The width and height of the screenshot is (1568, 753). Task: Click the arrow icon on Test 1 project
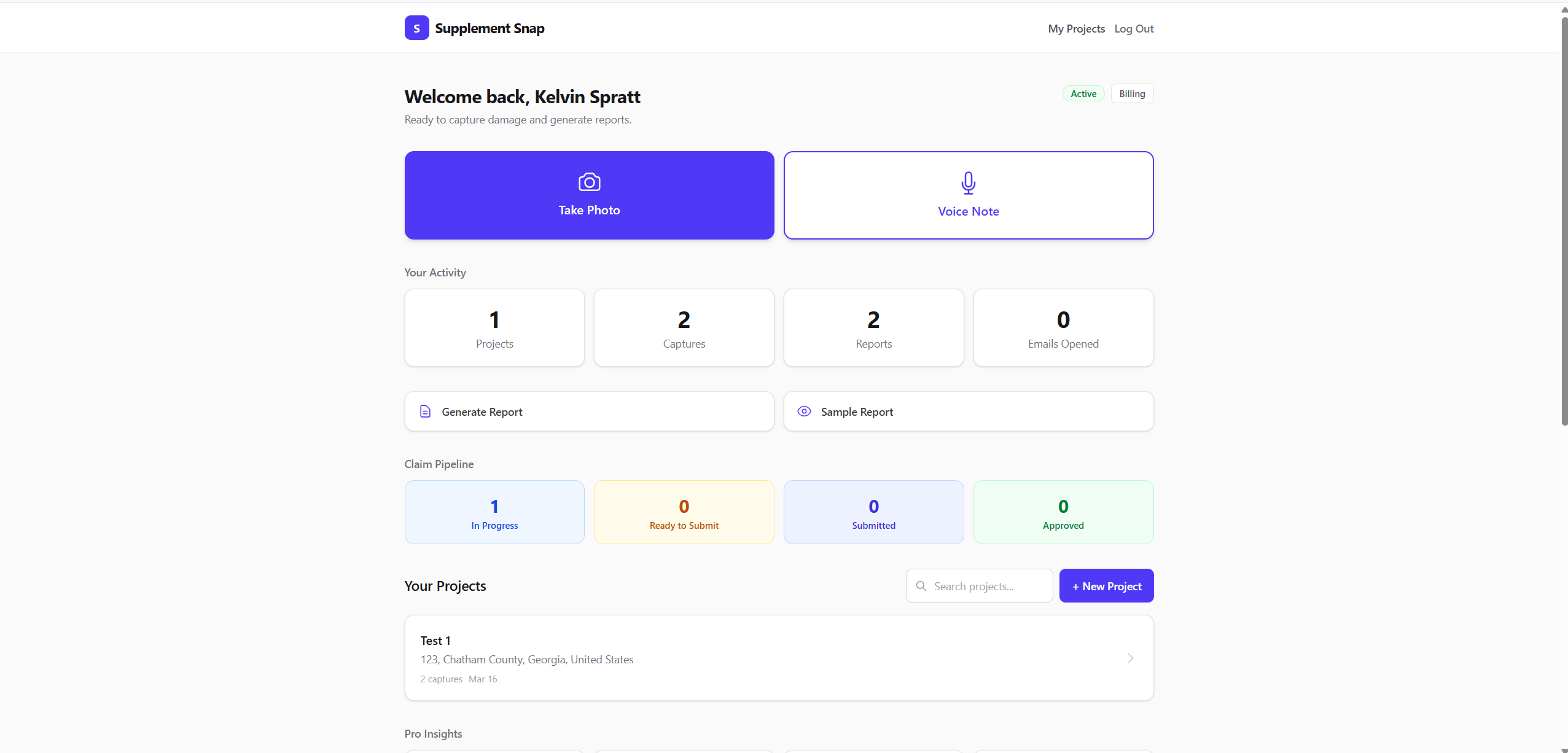pyautogui.click(x=1129, y=658)
